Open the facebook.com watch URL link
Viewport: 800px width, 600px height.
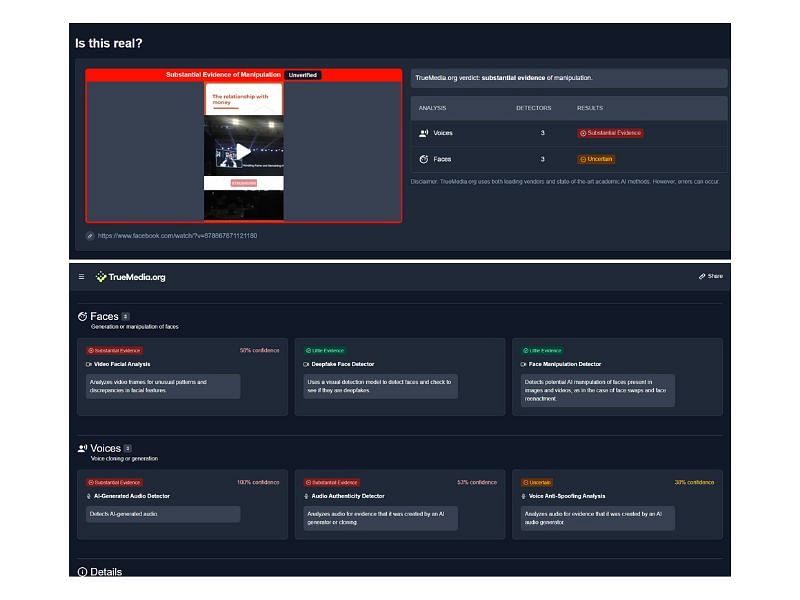pyautogui.click(x=177, y=236)
